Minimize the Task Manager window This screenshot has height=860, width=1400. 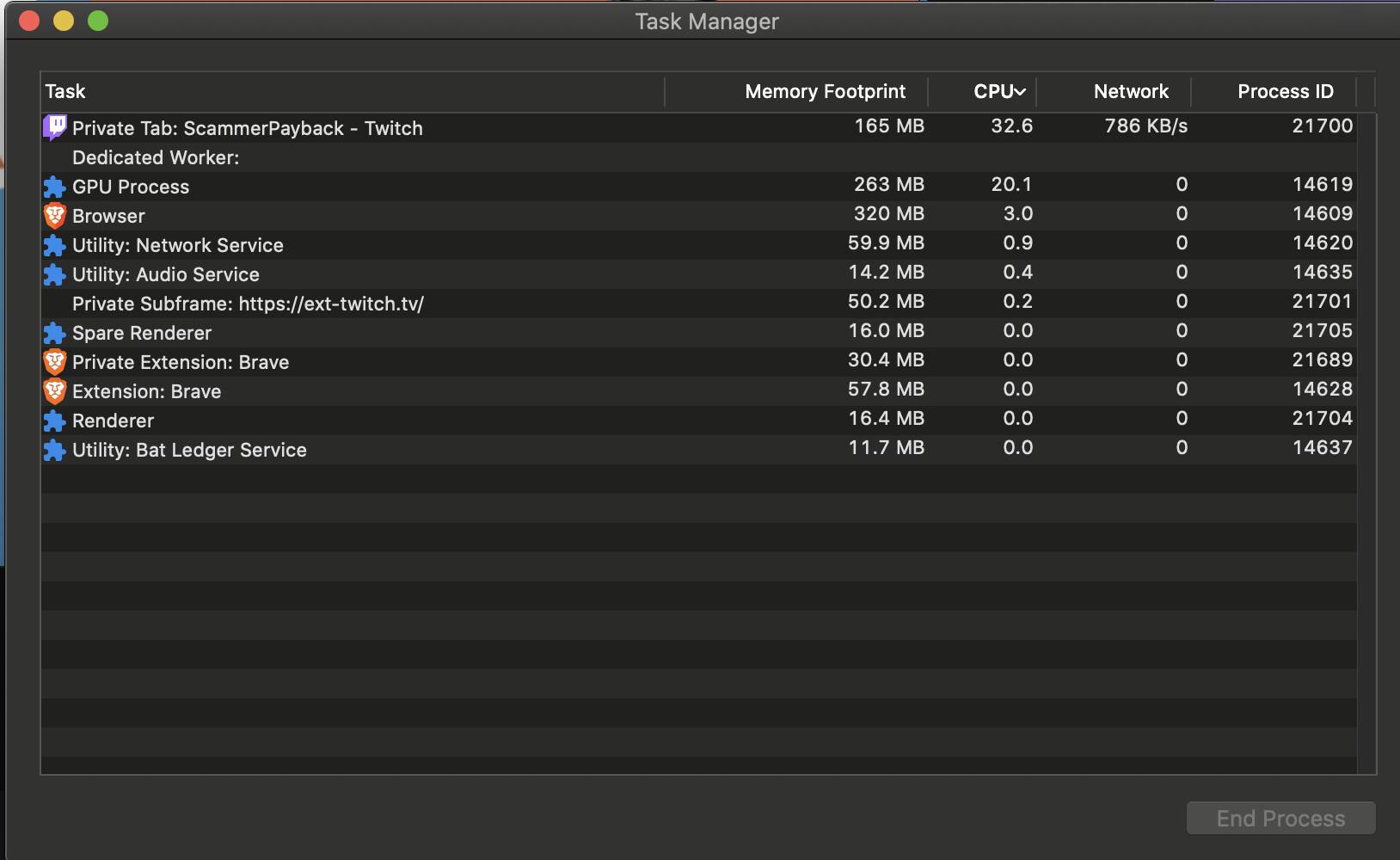(x=64, y=21)
